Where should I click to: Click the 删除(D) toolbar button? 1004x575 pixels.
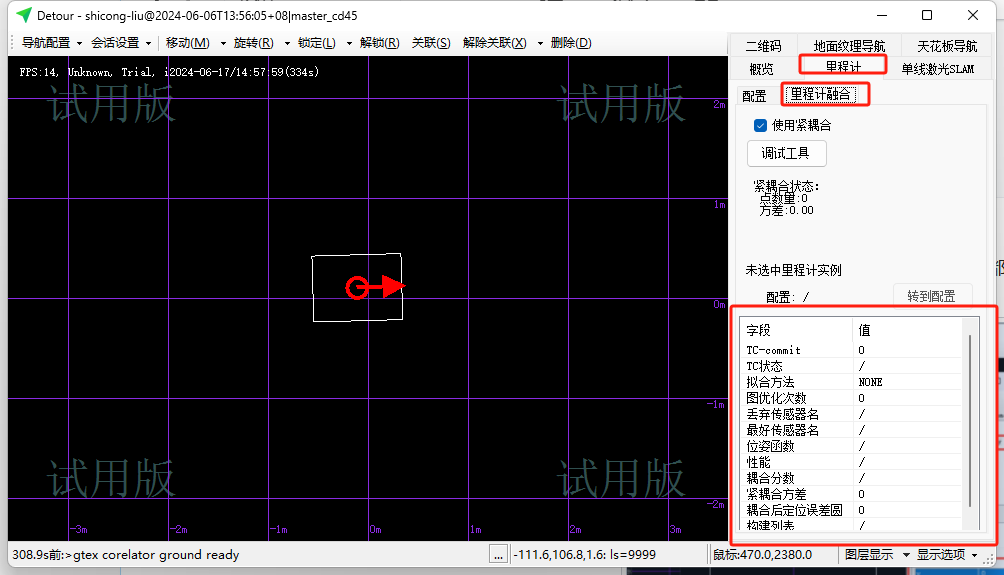tap(571, 43)
